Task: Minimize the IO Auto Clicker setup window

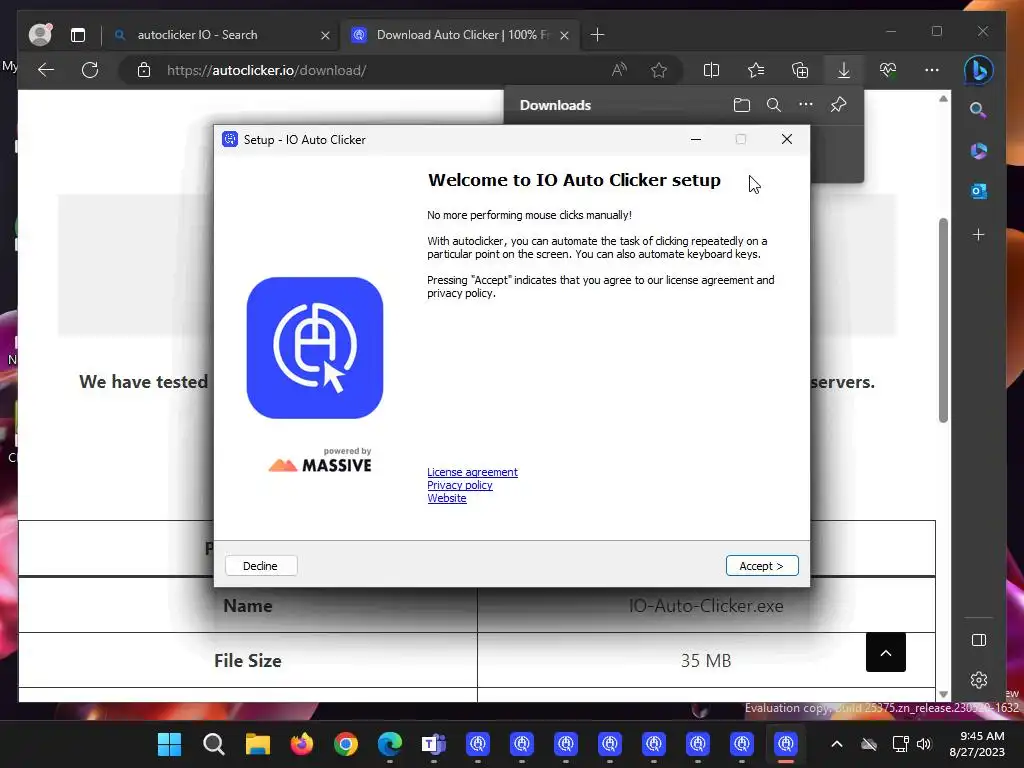Action: (696, 139)
